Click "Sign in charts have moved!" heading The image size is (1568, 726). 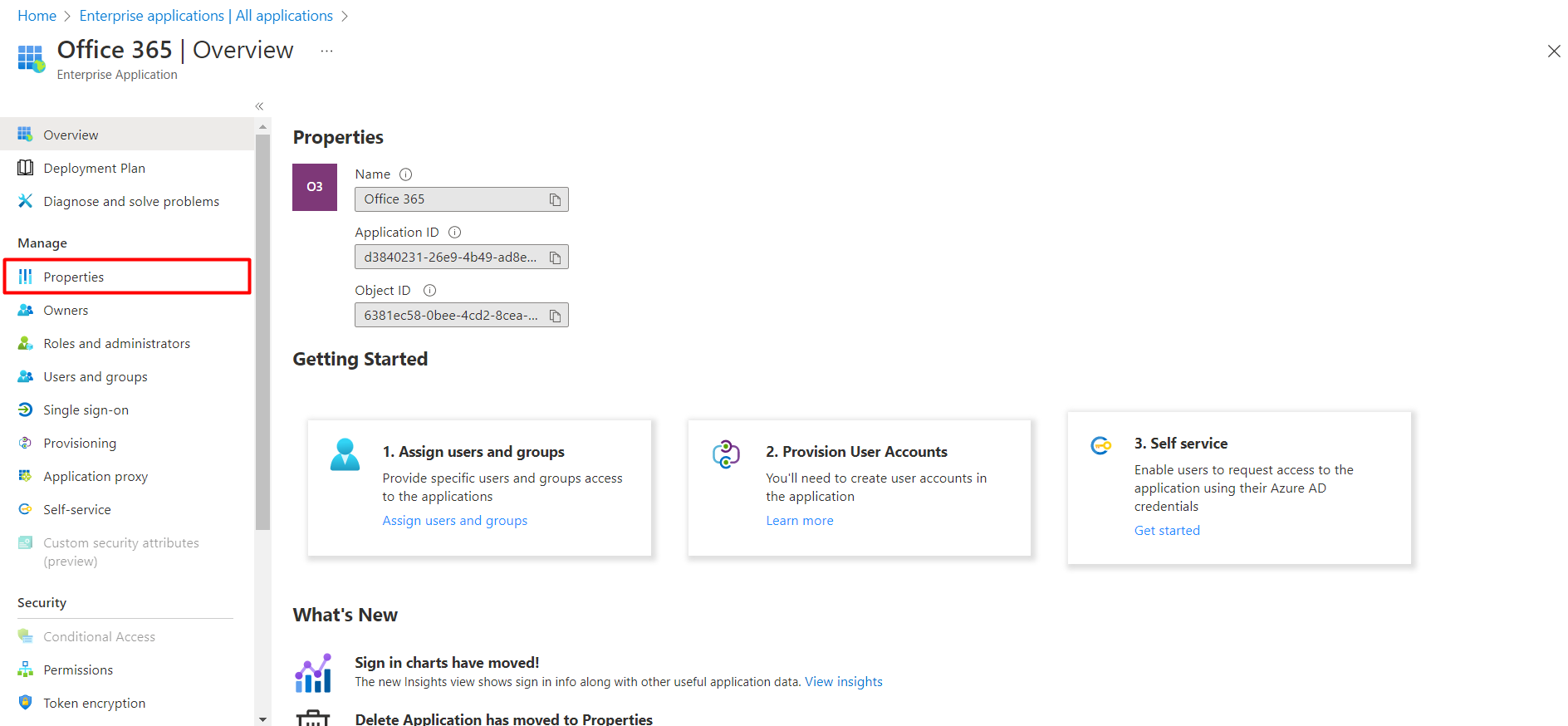point(447,663)
